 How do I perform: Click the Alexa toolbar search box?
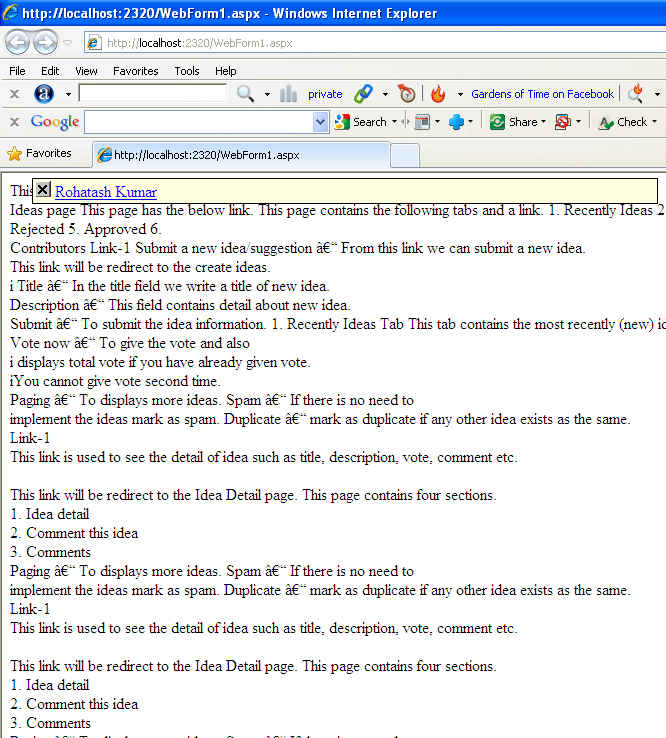pyautogui.click(x=152, y=93)
